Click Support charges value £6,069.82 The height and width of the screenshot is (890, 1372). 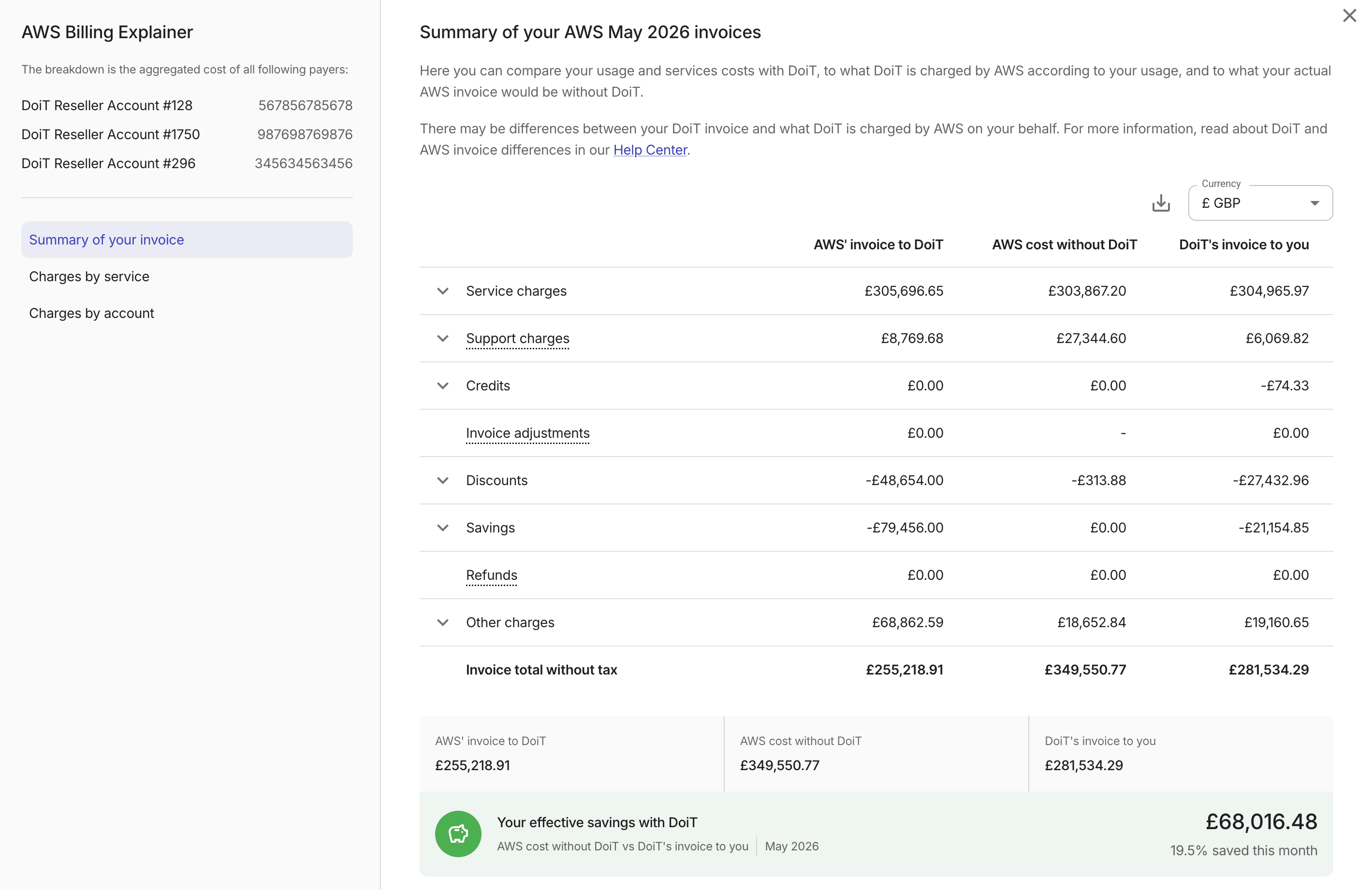[1277, 338]
